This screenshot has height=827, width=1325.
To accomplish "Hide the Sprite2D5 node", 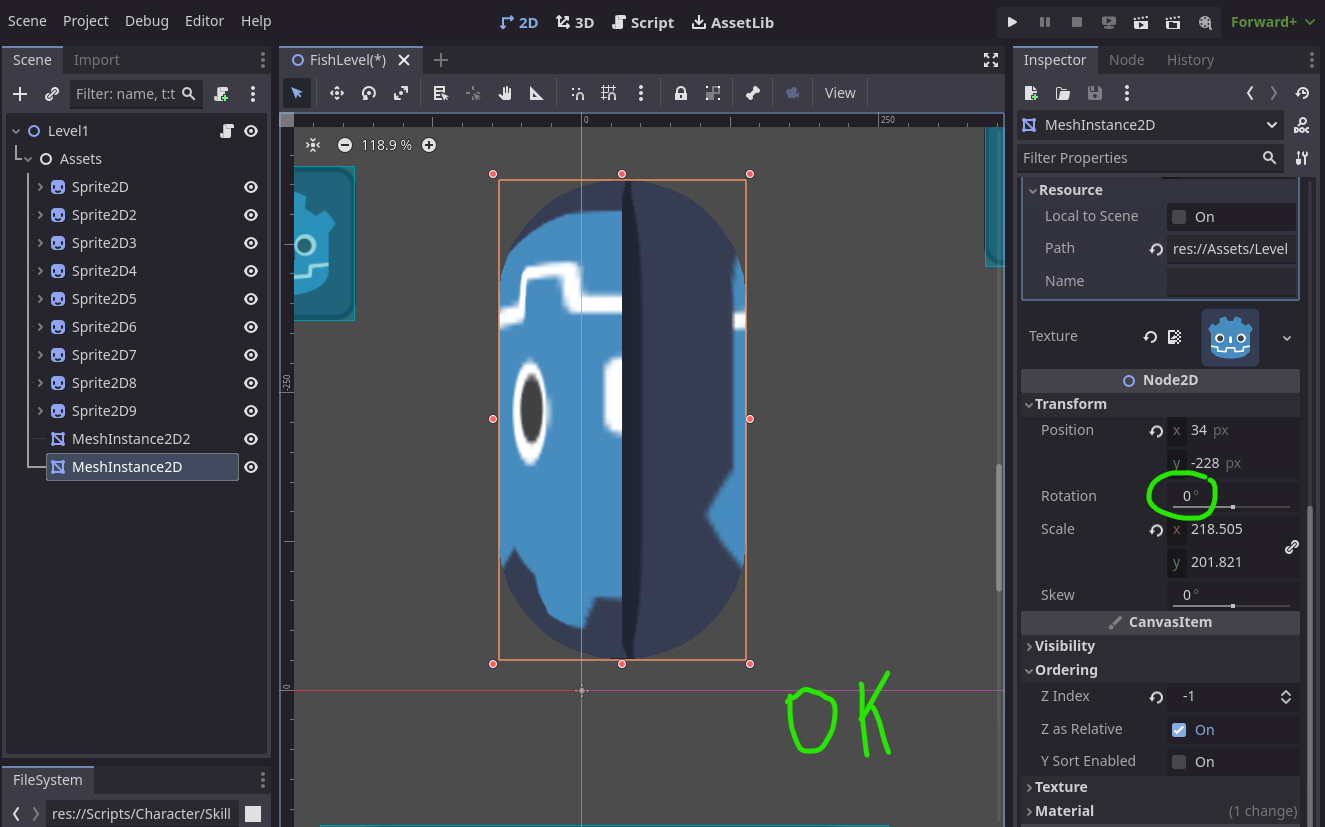I will (250, 298).
